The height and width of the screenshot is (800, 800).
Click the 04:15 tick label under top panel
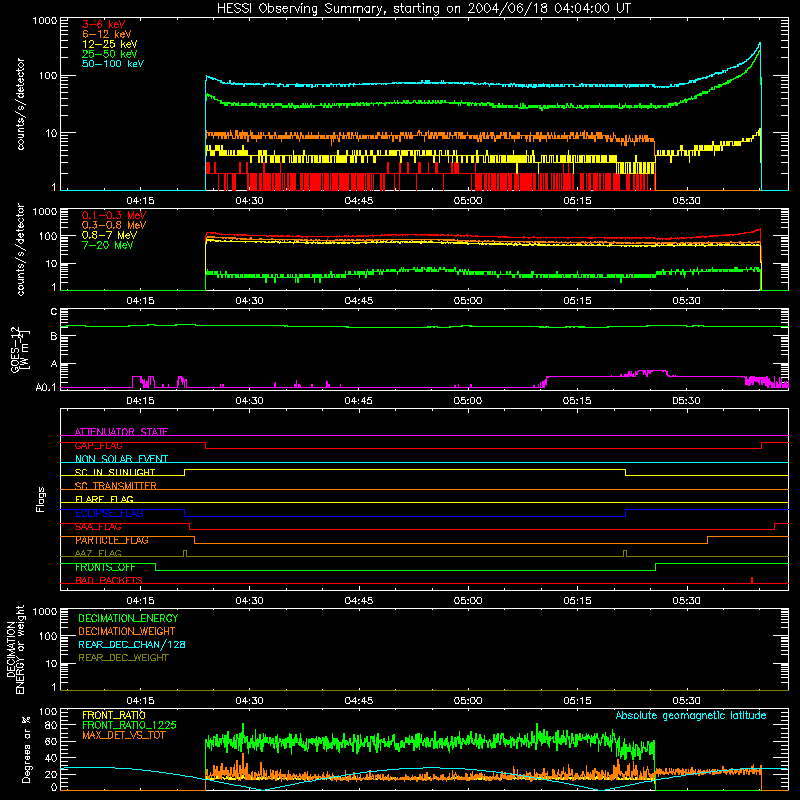[x=140, y=201]
